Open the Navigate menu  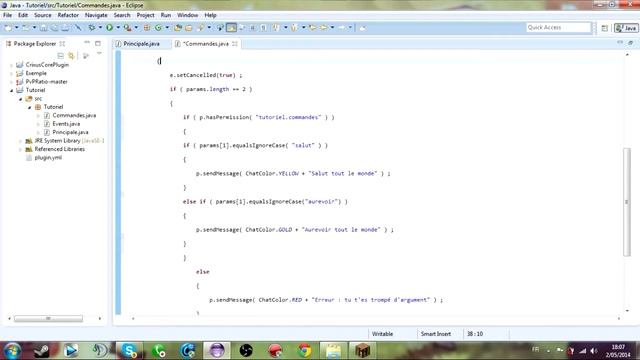(x=96, y=15)
